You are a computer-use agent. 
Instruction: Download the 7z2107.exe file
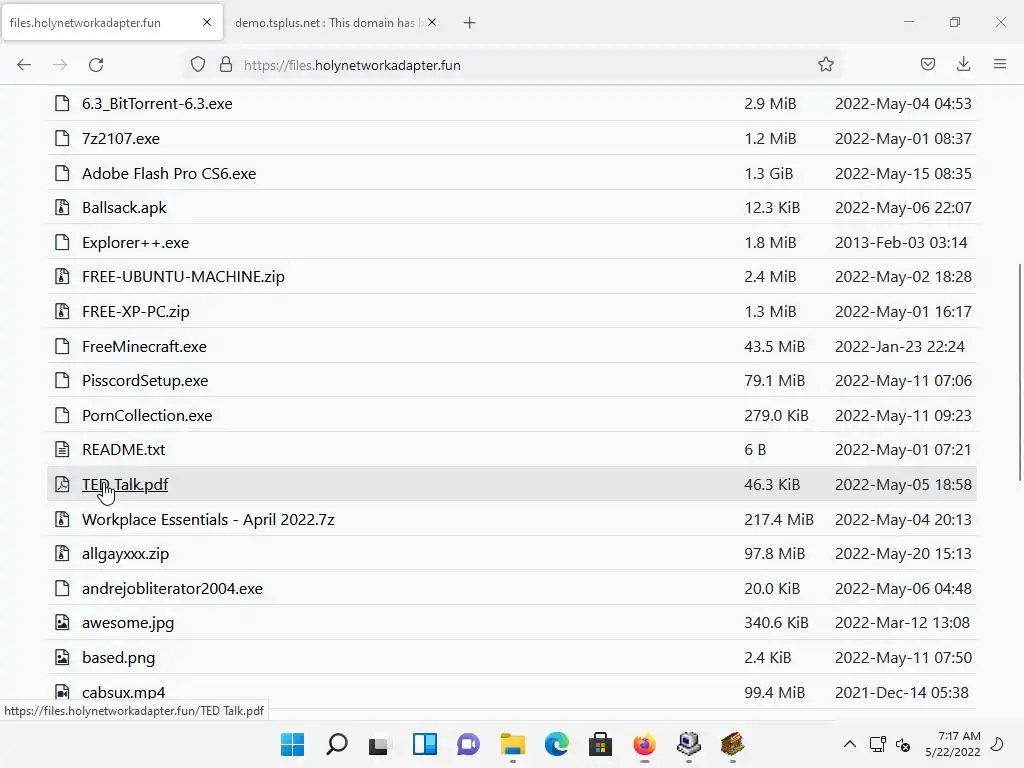(x=121, y=138)
